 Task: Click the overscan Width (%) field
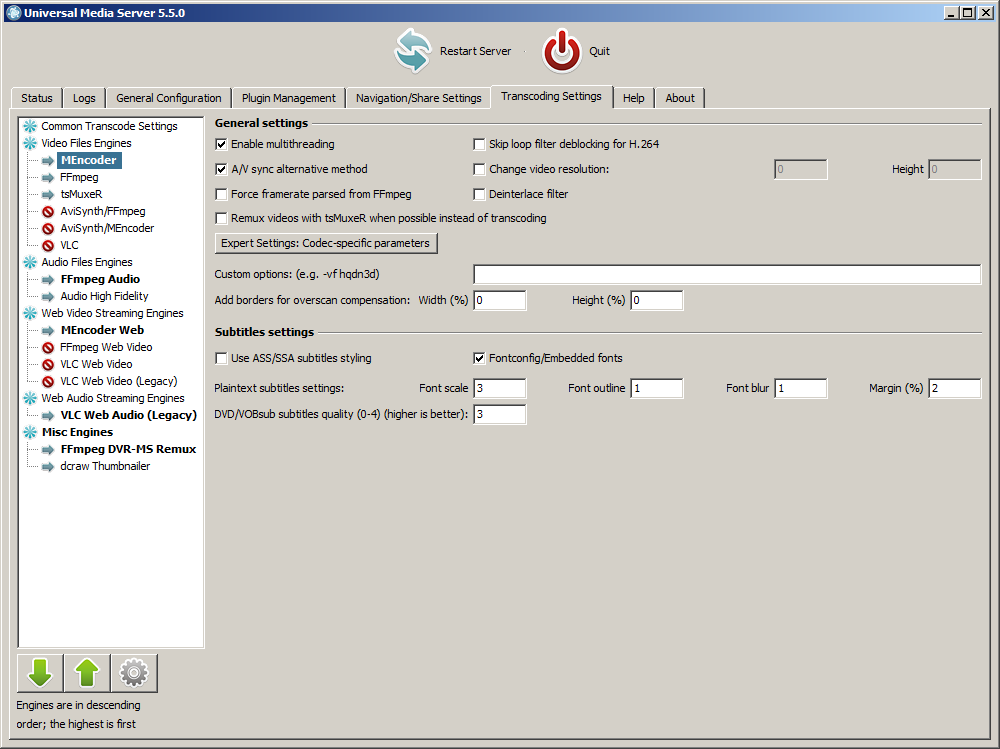tap(499, 300)
